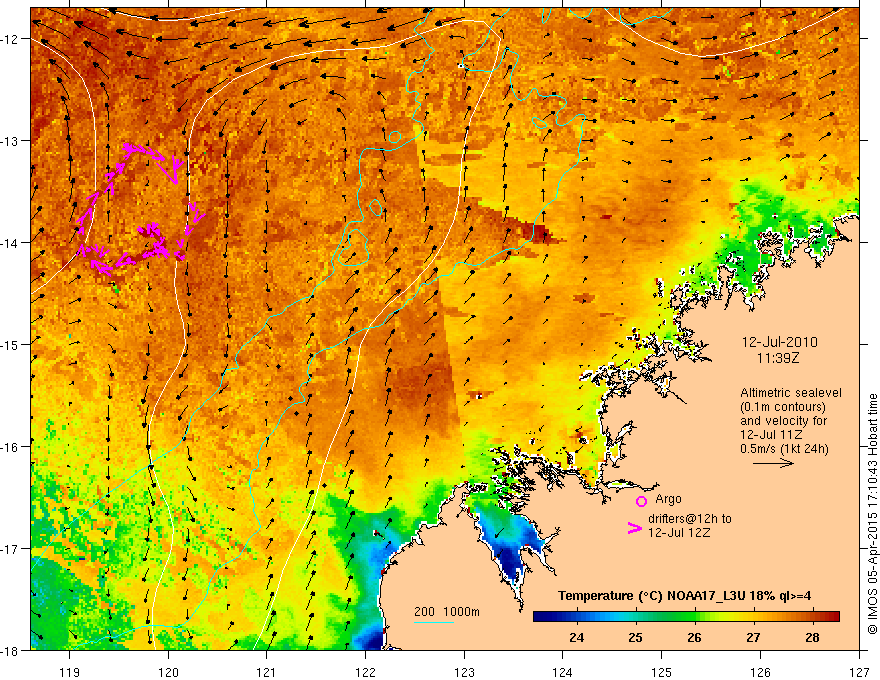Click the -16 latitude axis label
This screenshot has height=680, width=880.
(10, 447)
